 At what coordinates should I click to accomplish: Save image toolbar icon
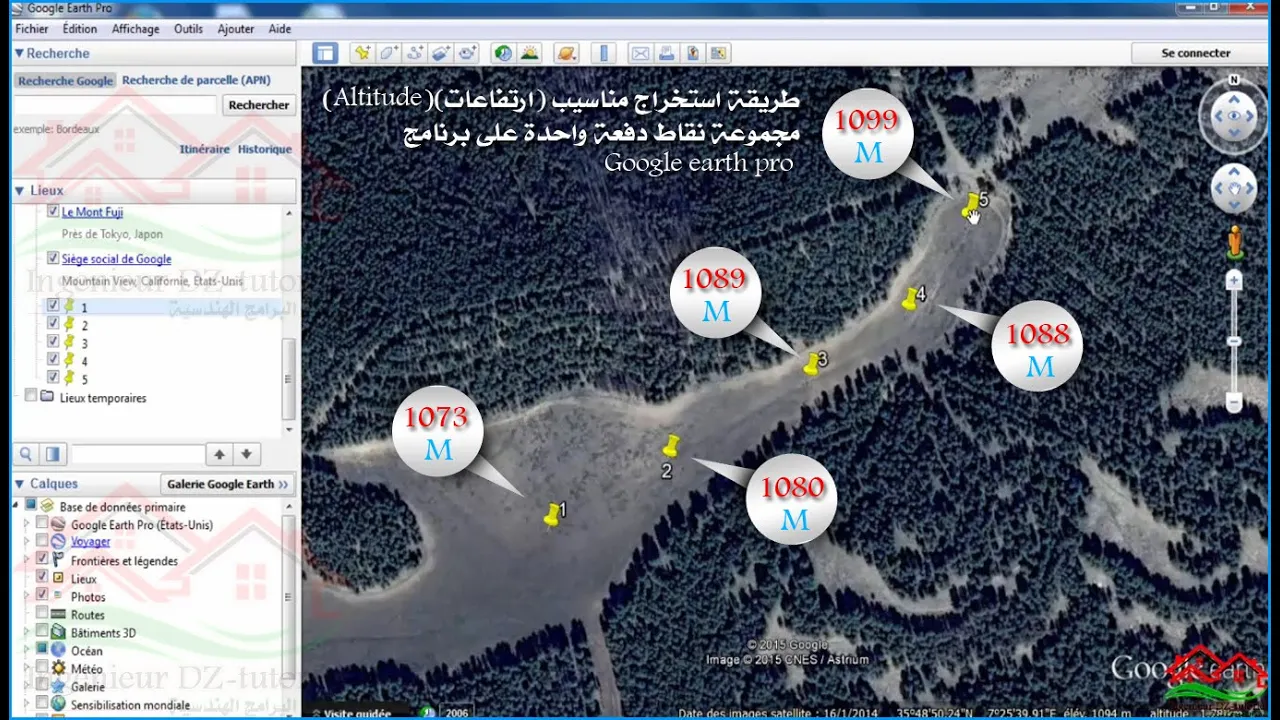pos(692,53)
